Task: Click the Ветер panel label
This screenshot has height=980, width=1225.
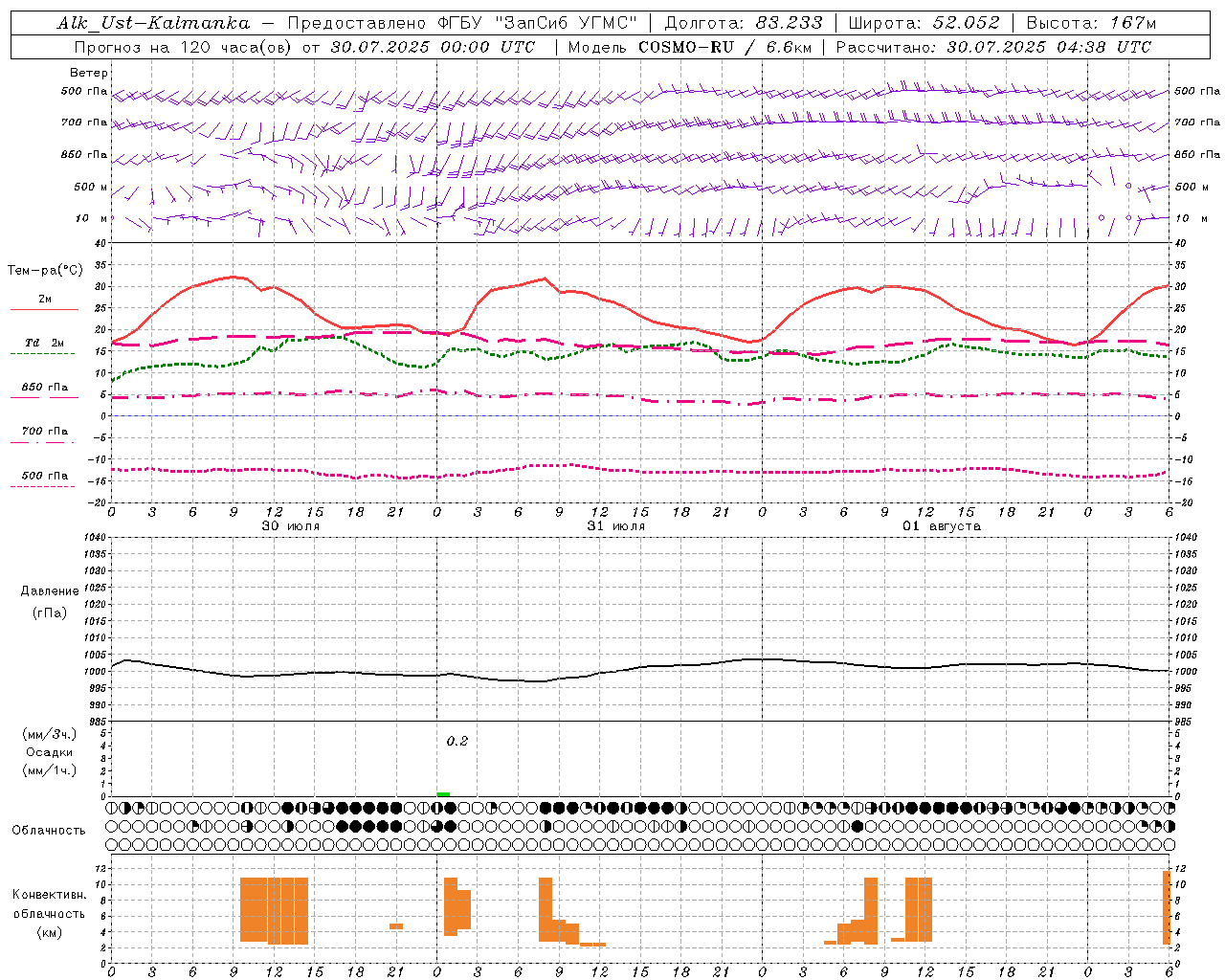Action: (89, 73)
